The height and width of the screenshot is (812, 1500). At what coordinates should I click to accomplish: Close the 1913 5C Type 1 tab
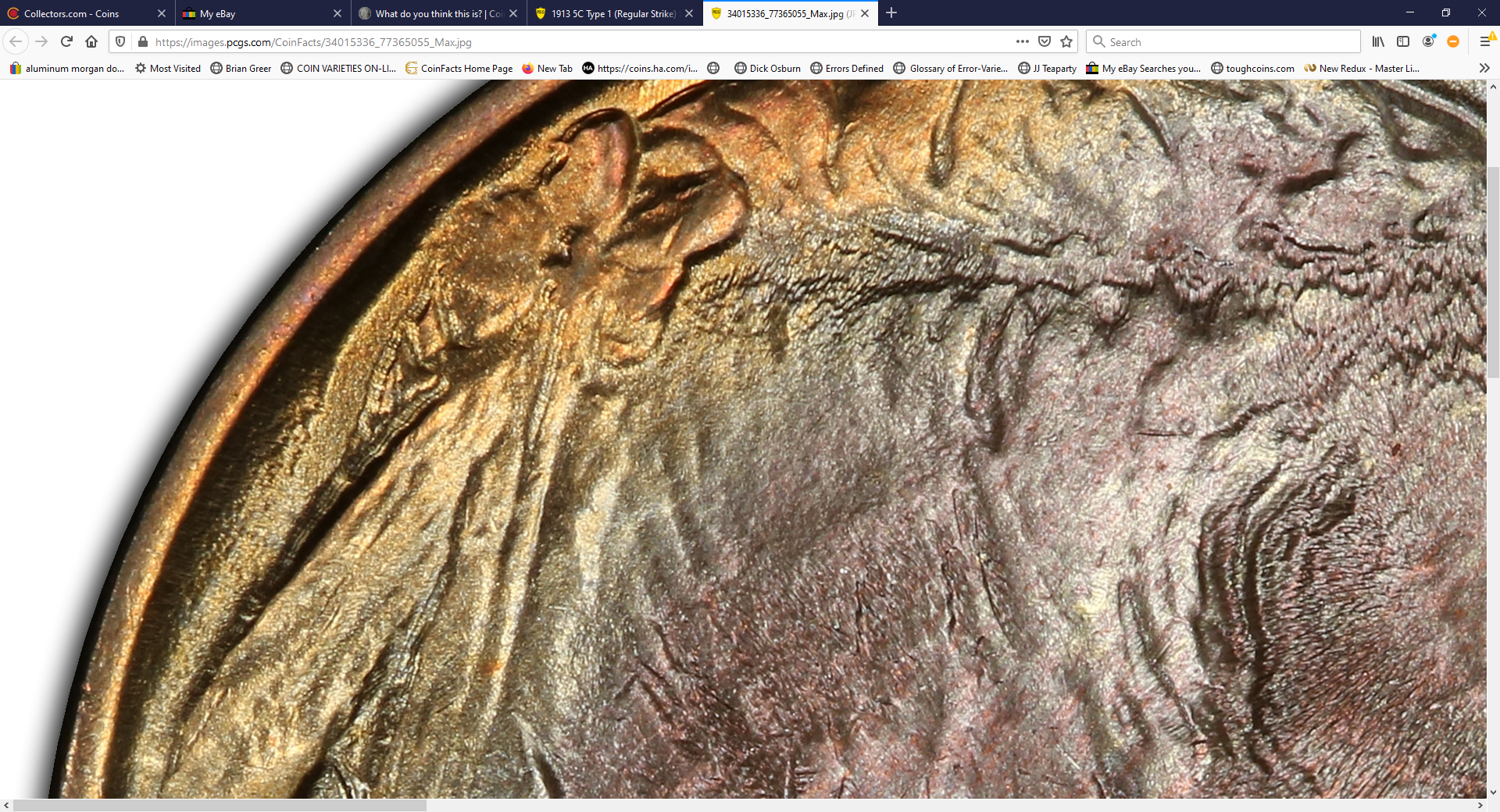point(689,13)
